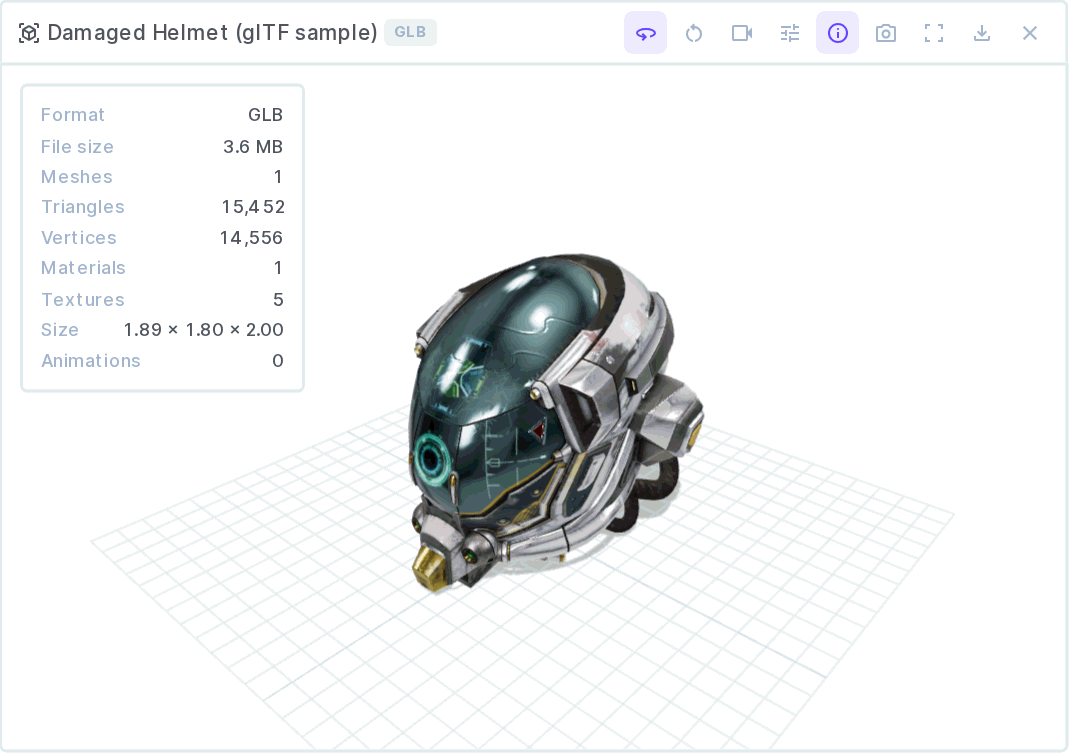This screenshot has height=755, width=1070.
Task: Click the Vertices label
Action: click(x=78, y=238)
